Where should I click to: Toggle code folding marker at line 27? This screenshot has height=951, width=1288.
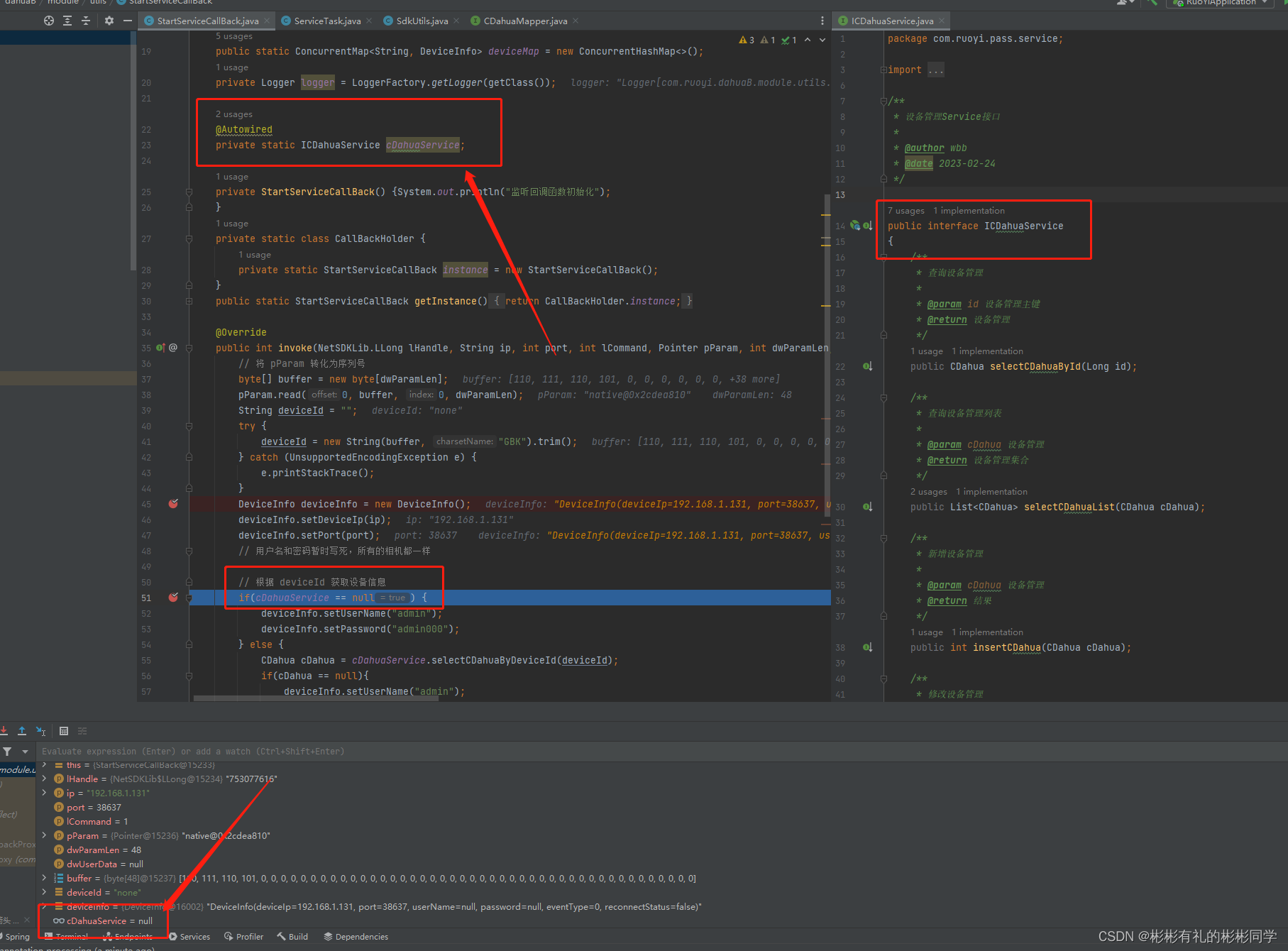coord(189,239)
